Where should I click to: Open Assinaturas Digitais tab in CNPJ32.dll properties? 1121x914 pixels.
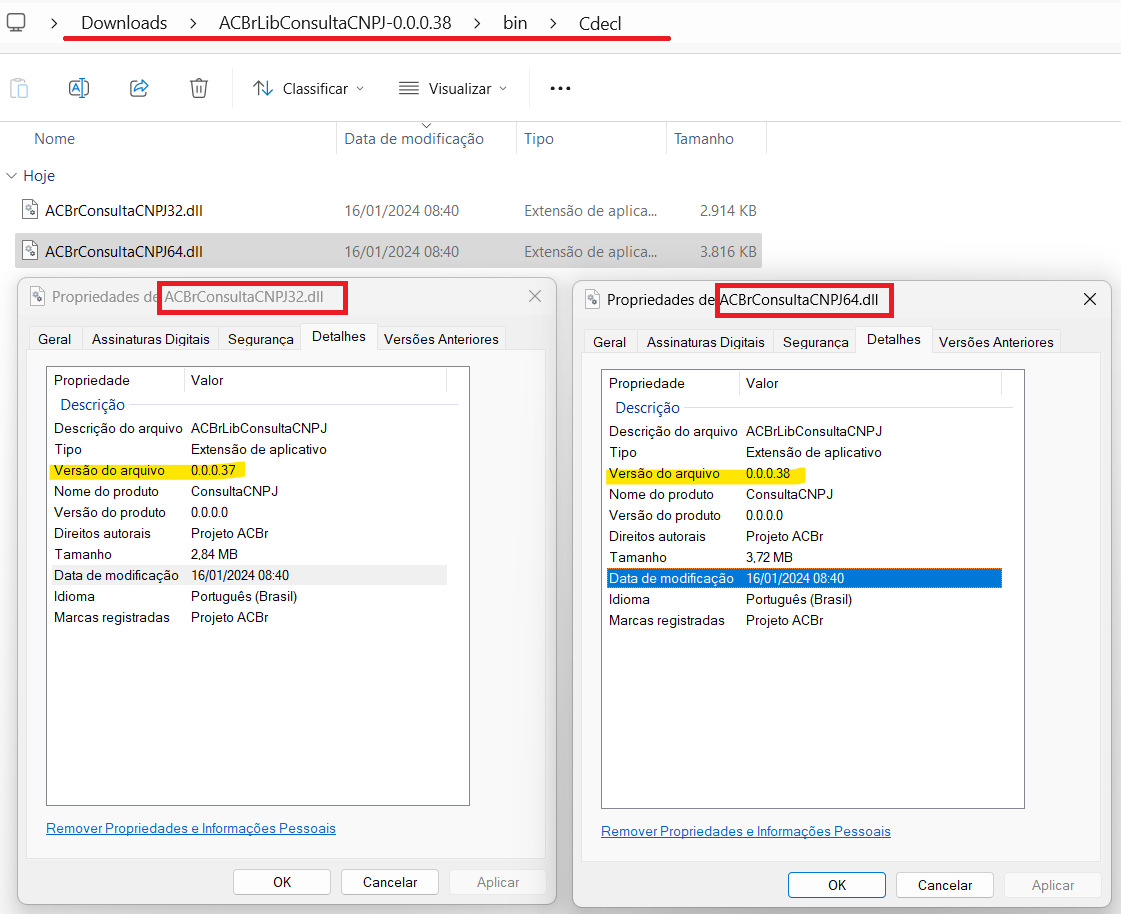click(151, 339)
